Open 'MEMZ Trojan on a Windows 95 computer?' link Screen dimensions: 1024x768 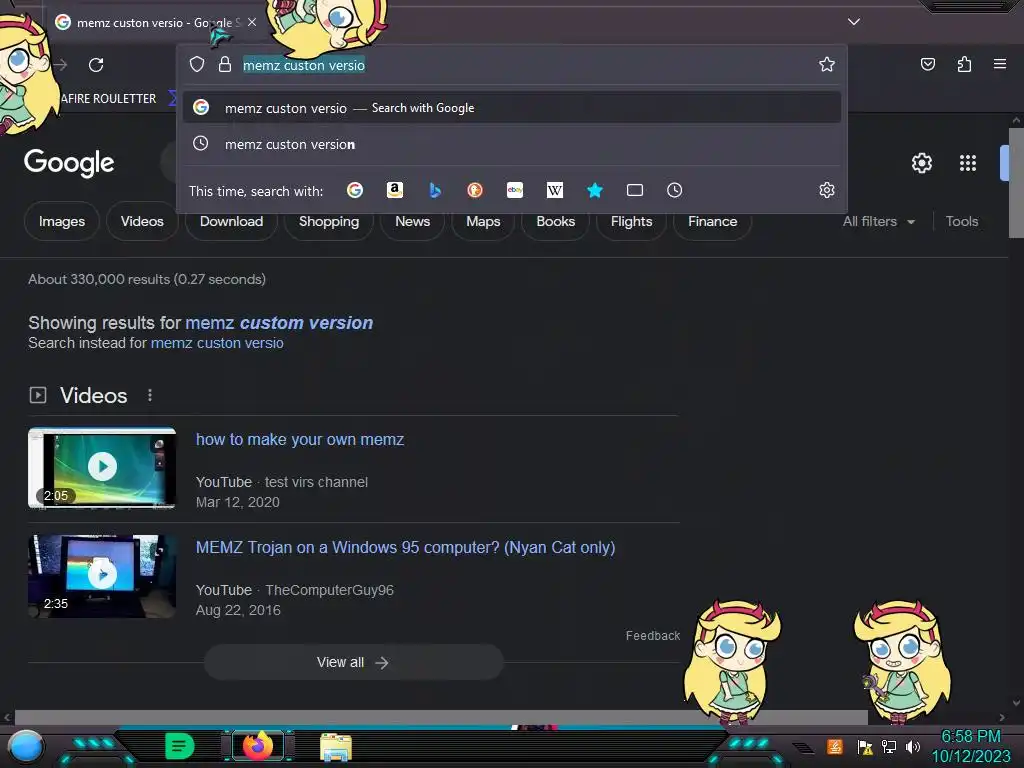coord(406,547)
